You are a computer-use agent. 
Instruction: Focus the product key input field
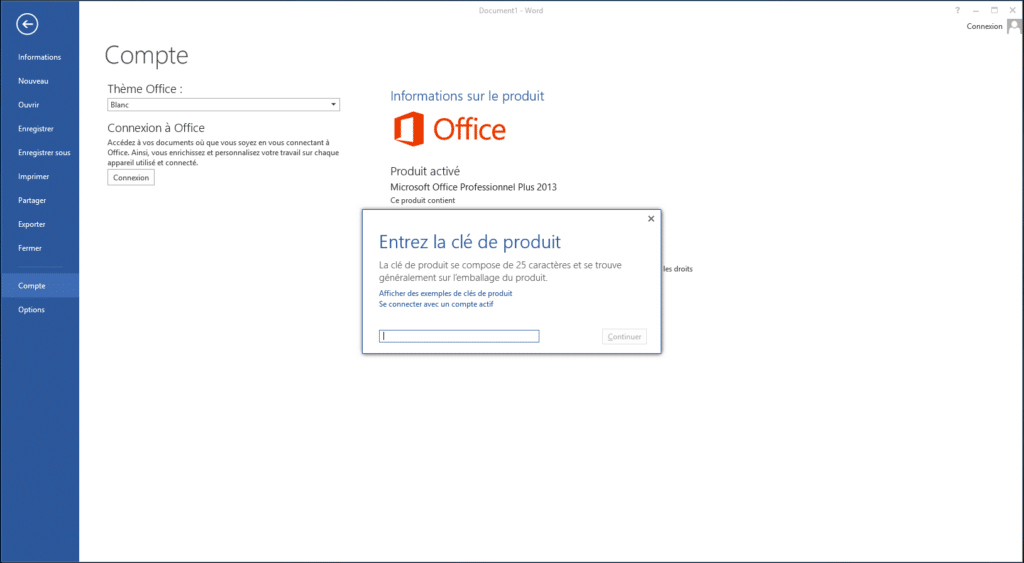click(x=459, y=337)
